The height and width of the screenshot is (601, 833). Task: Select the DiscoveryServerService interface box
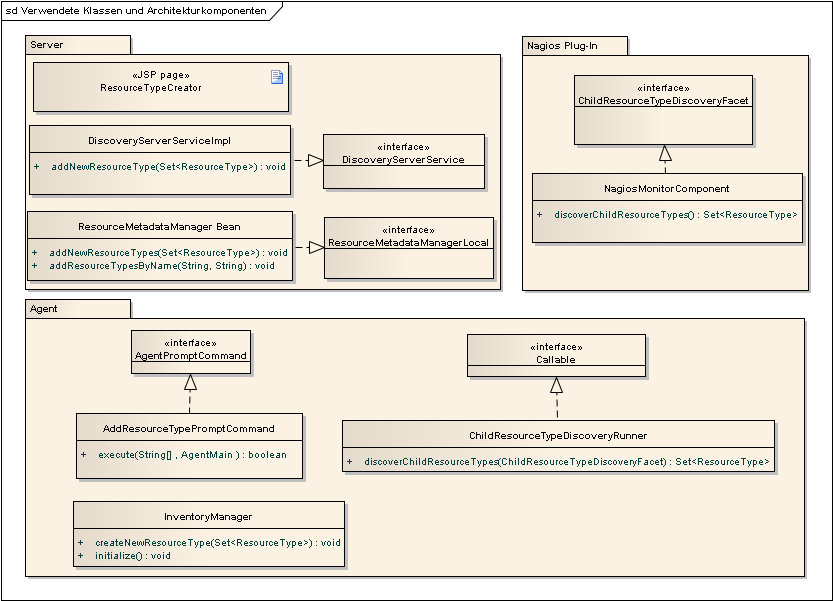coord(404,161)
